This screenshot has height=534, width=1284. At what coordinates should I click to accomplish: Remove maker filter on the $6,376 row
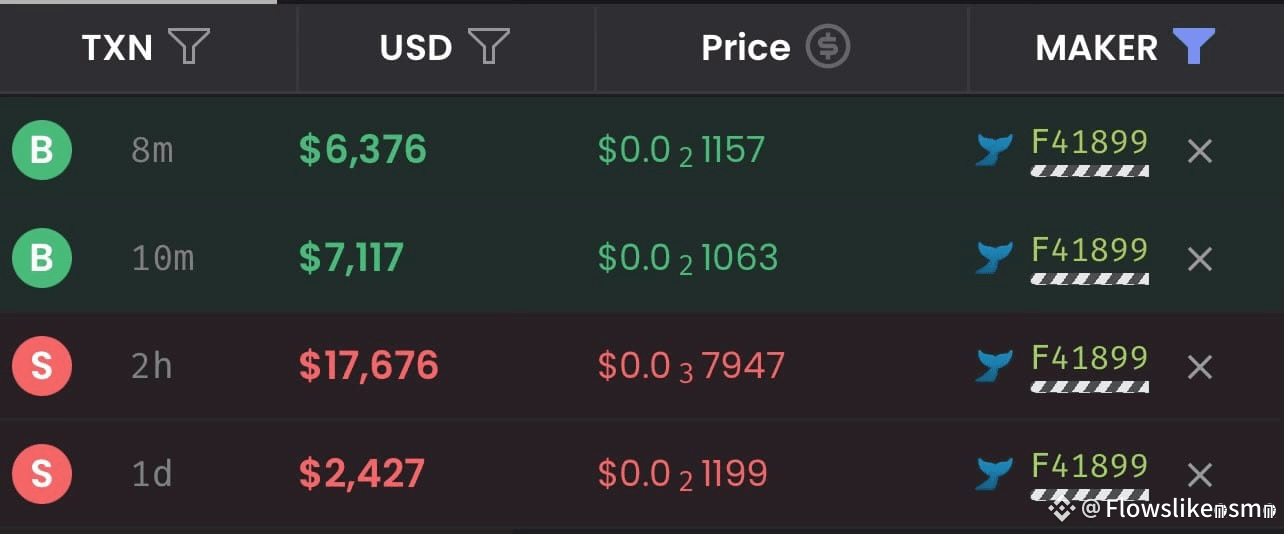click(1199, 151)
